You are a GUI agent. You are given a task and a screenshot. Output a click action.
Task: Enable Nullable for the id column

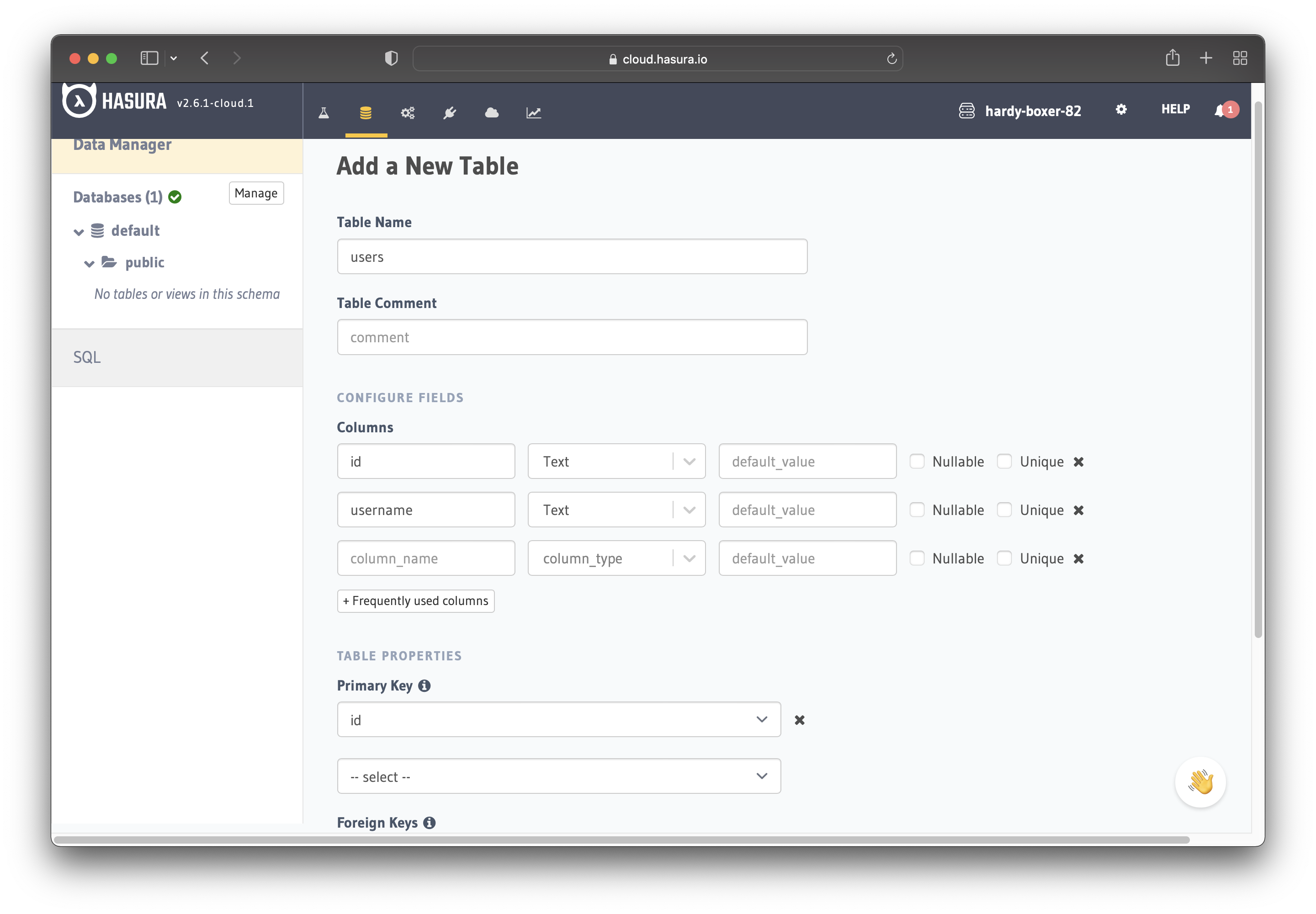[918, 461]
